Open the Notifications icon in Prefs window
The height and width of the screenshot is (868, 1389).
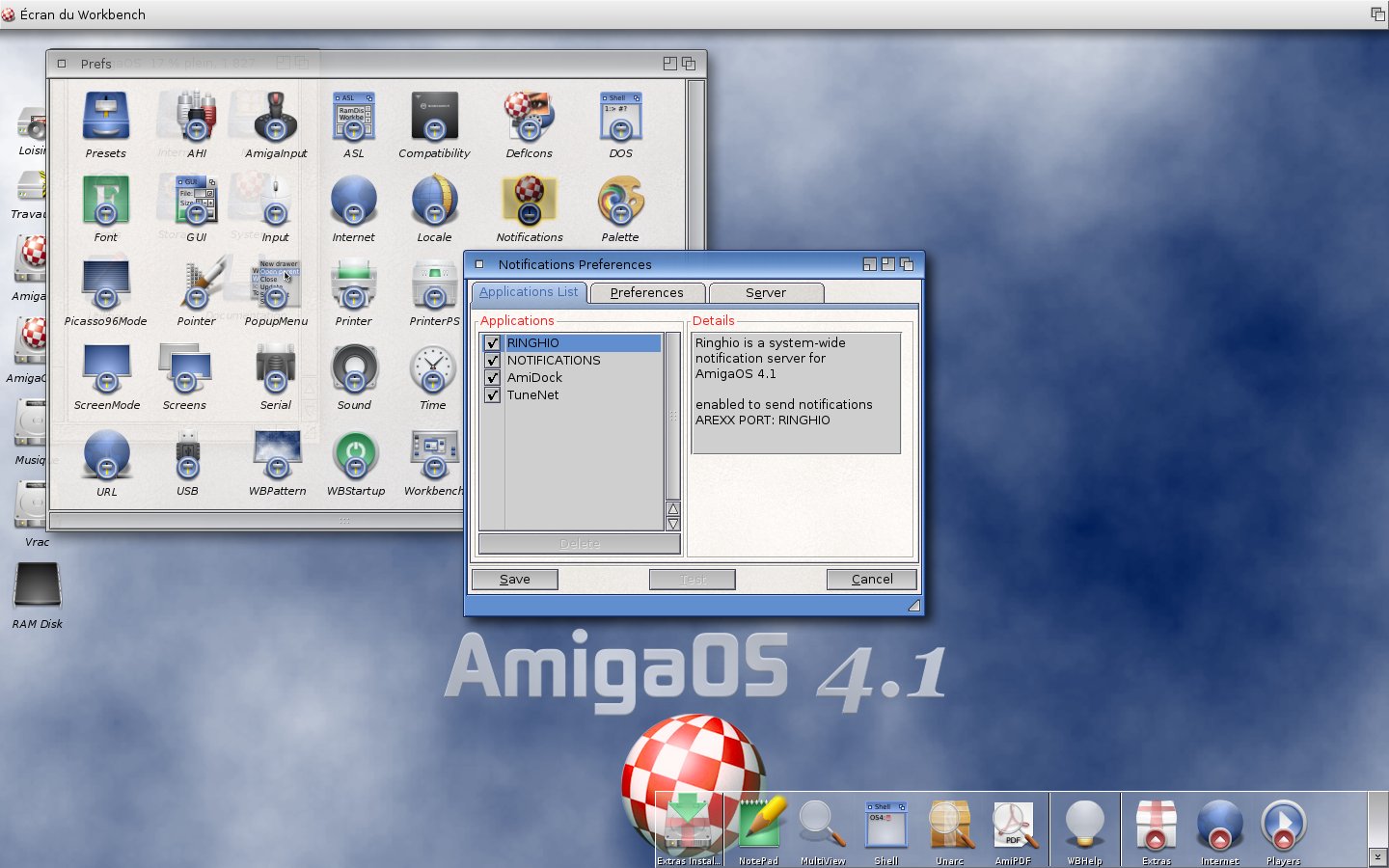(529, 201)
